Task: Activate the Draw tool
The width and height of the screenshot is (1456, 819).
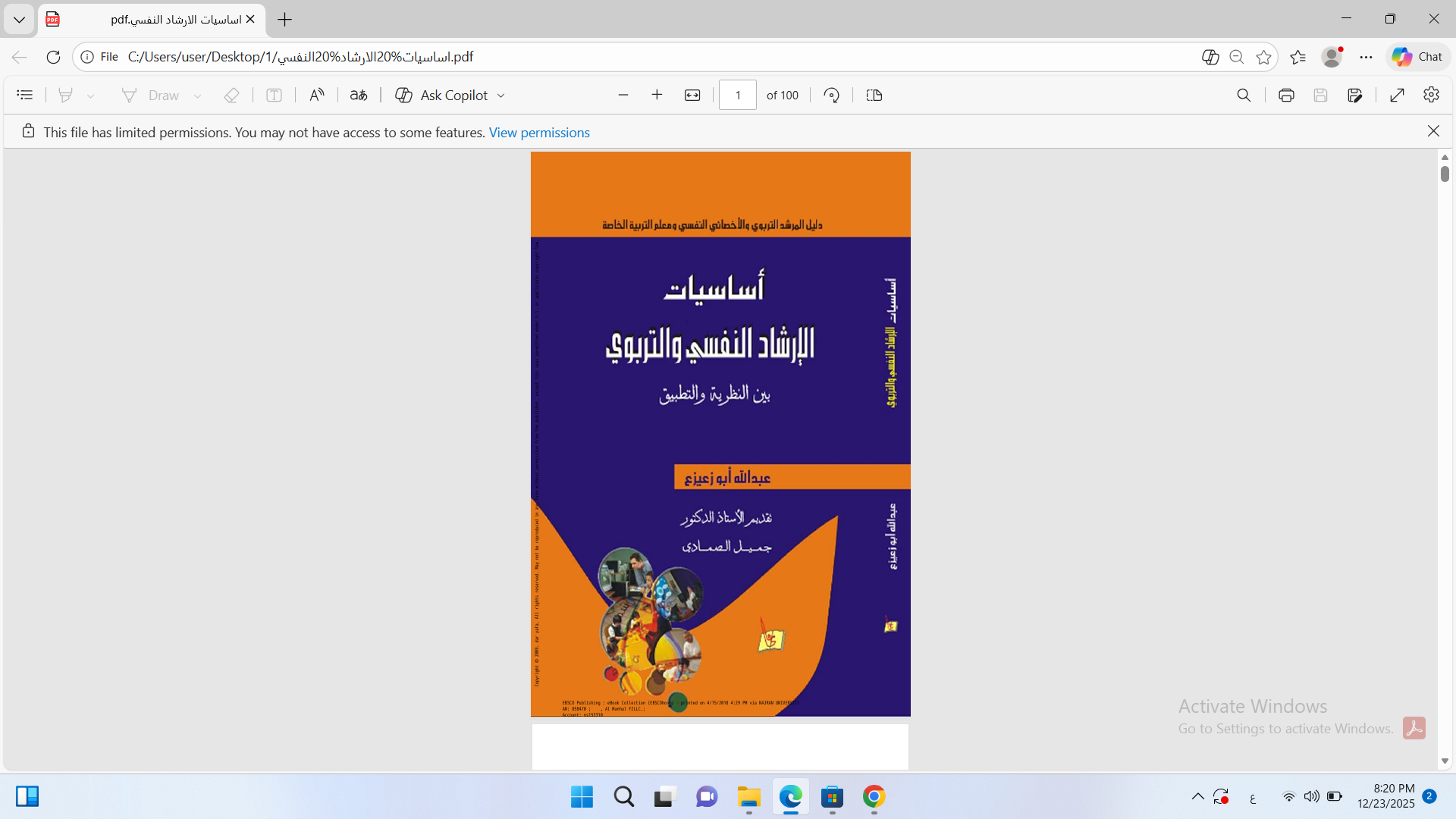Action: pos(150,95)
